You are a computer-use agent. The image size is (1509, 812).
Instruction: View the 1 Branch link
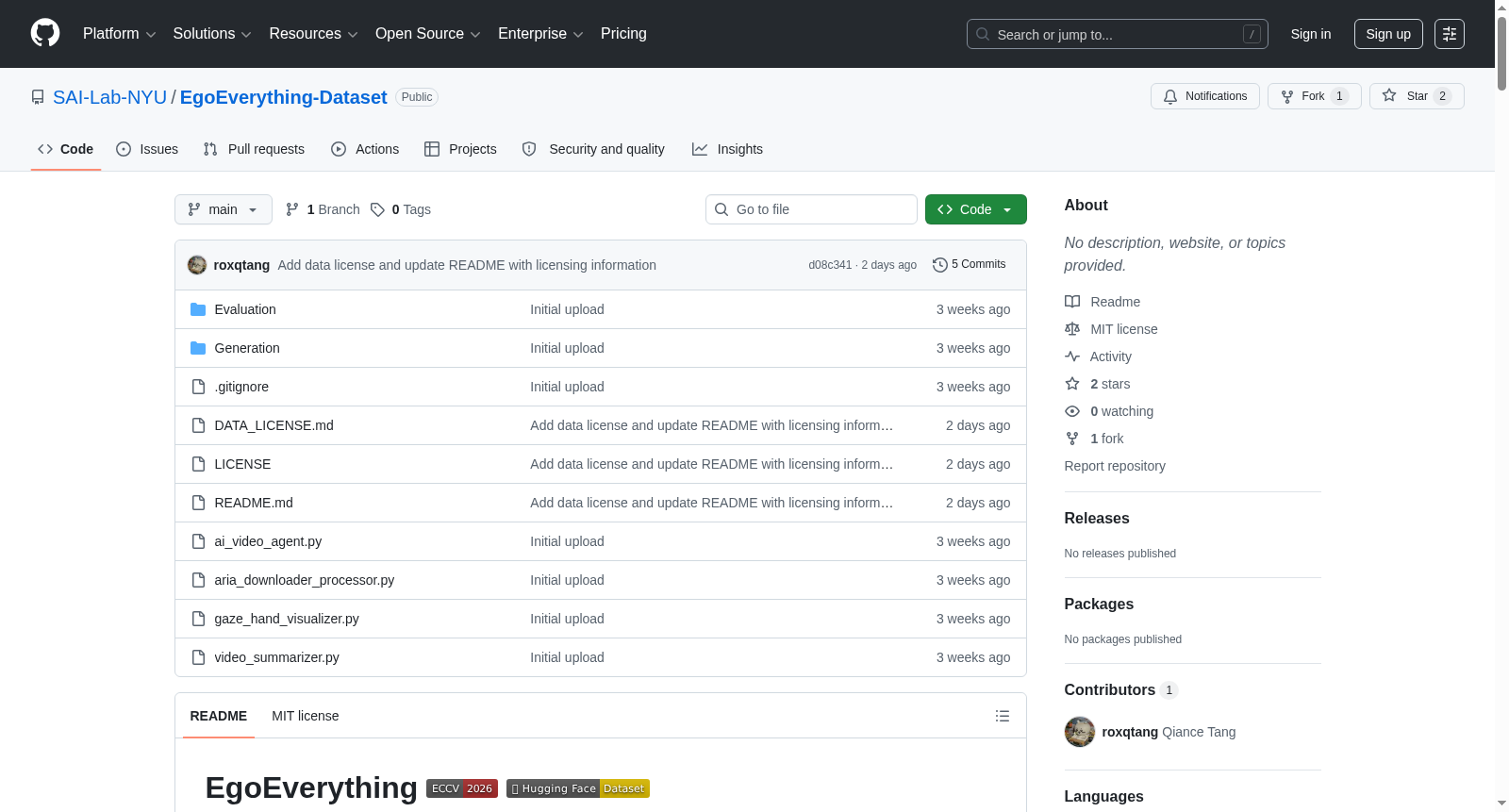(323, 209)
